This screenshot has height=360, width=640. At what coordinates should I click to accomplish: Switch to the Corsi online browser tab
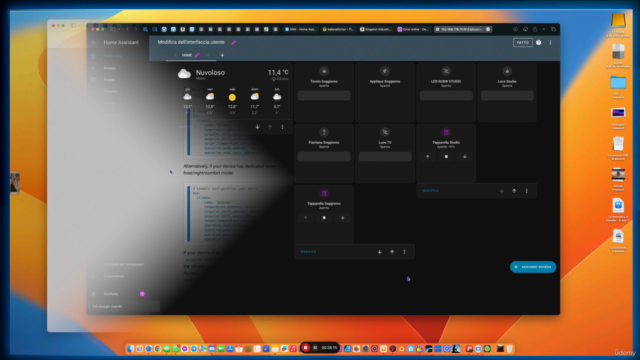pos(413,29)
